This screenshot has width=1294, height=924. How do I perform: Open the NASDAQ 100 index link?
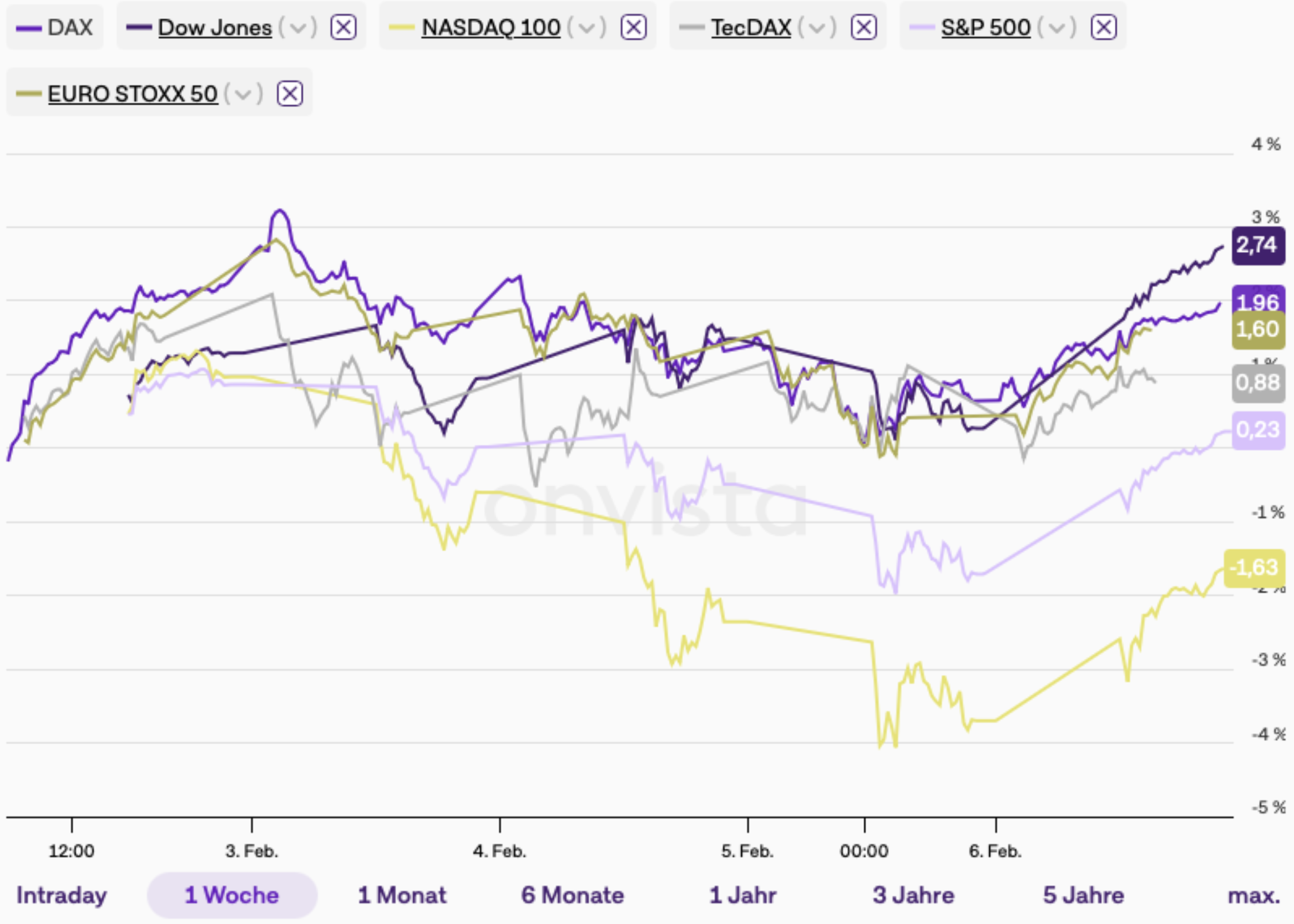(491, 27)
